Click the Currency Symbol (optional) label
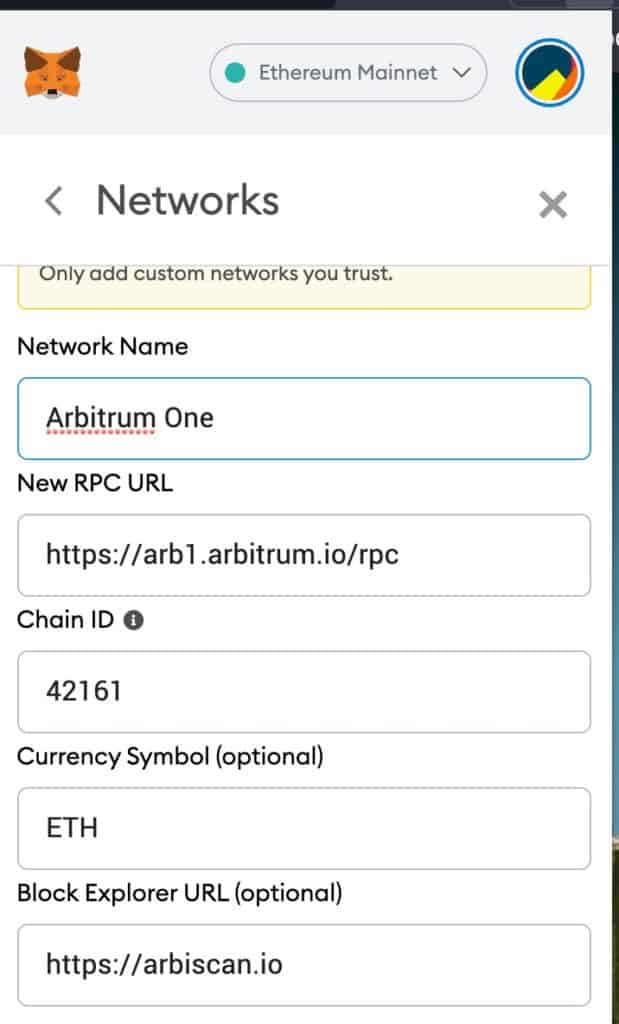This screenshot has height=1024, width=619. [x=170, y=757]
